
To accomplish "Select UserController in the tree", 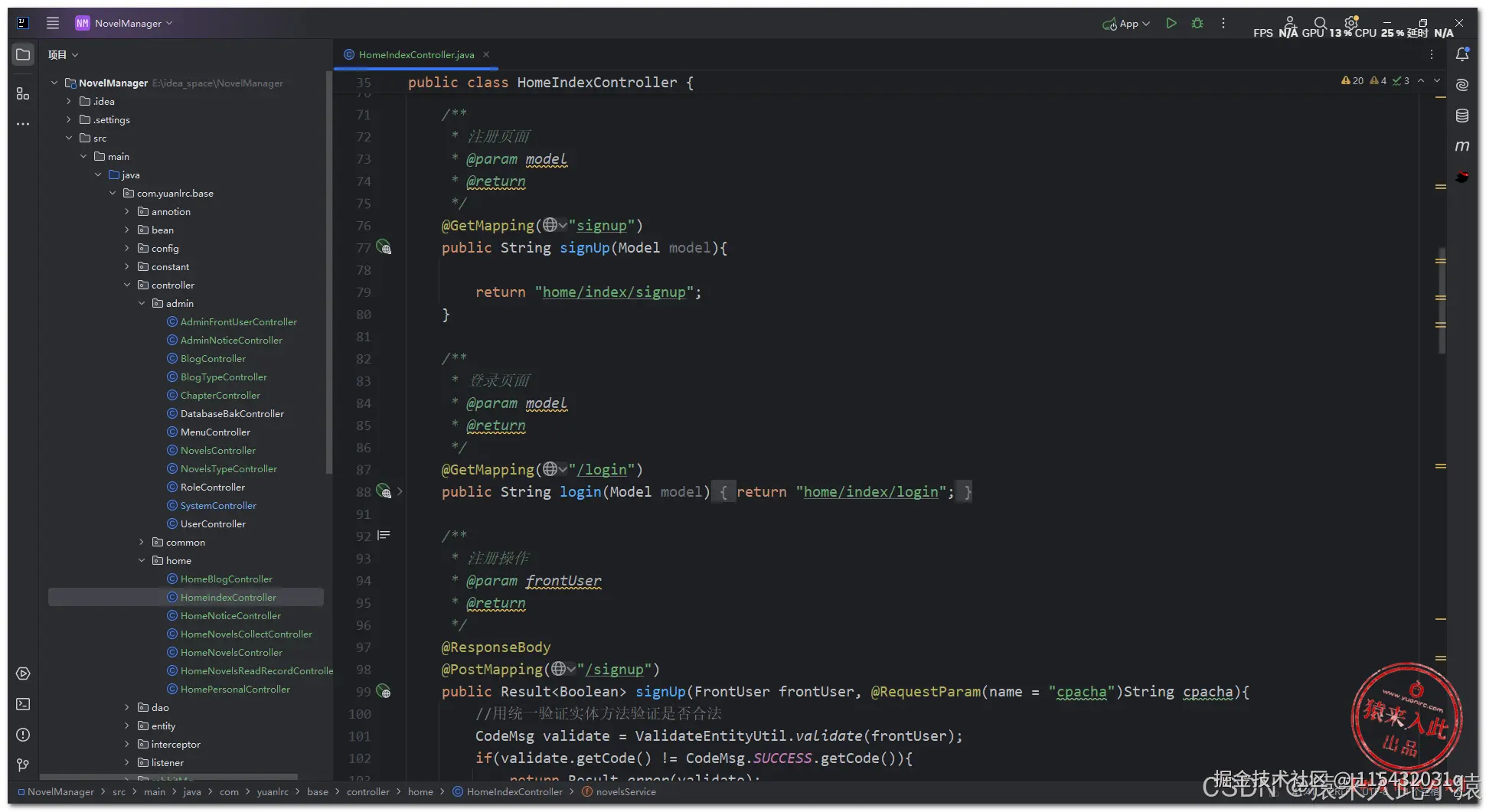I will [213, 524].
